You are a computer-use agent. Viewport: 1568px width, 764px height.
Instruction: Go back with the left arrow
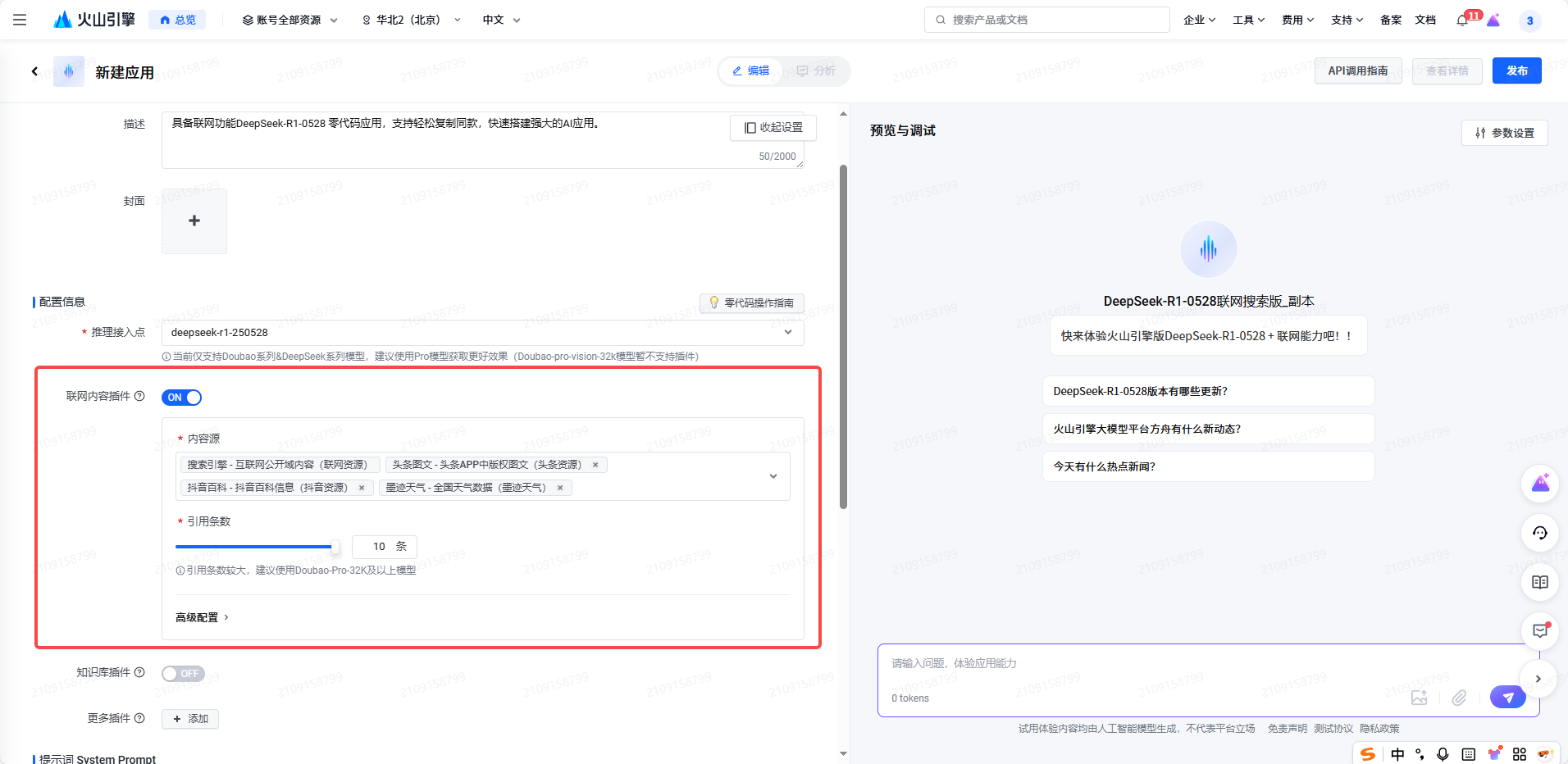pos(34,71)
